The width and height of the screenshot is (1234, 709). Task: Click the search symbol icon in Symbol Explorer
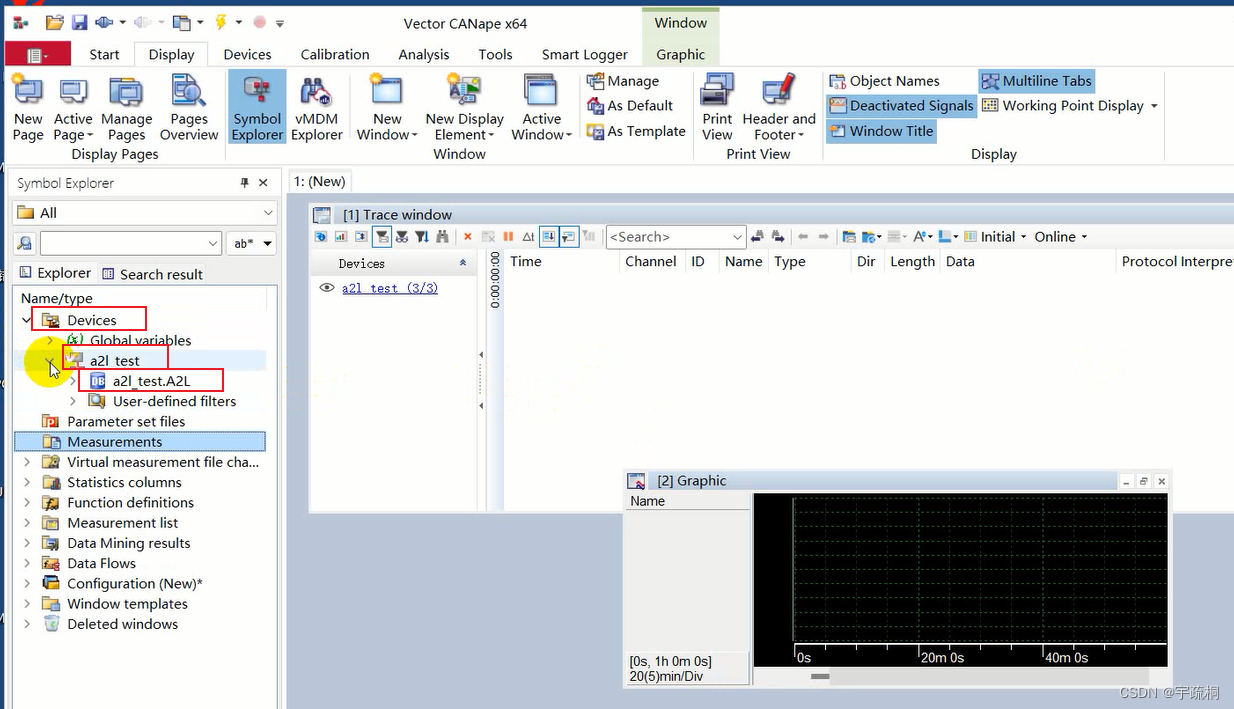pyautogui.click(x=25, y=243)
